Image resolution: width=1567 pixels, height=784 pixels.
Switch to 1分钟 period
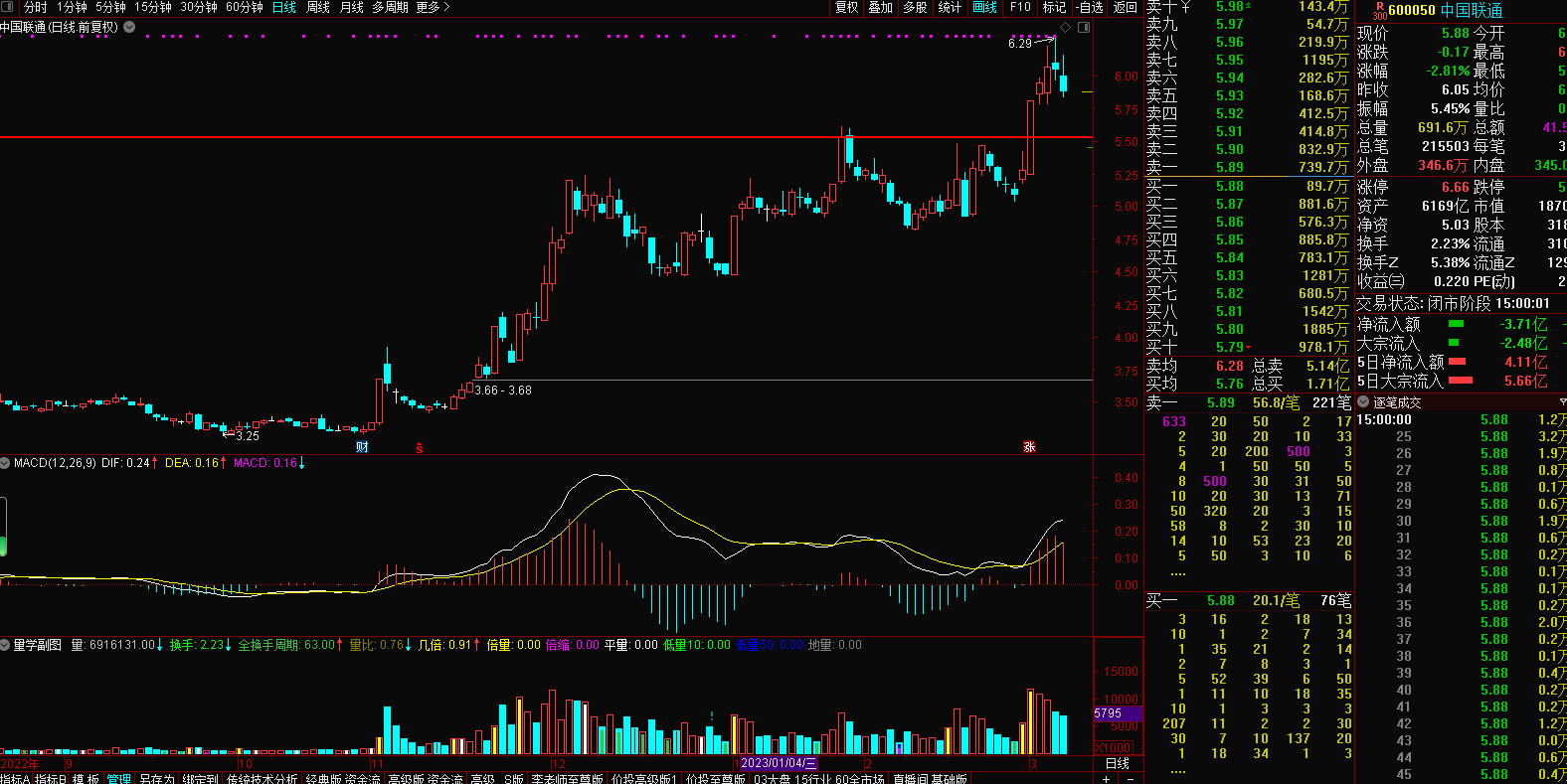tap(72, 7)
